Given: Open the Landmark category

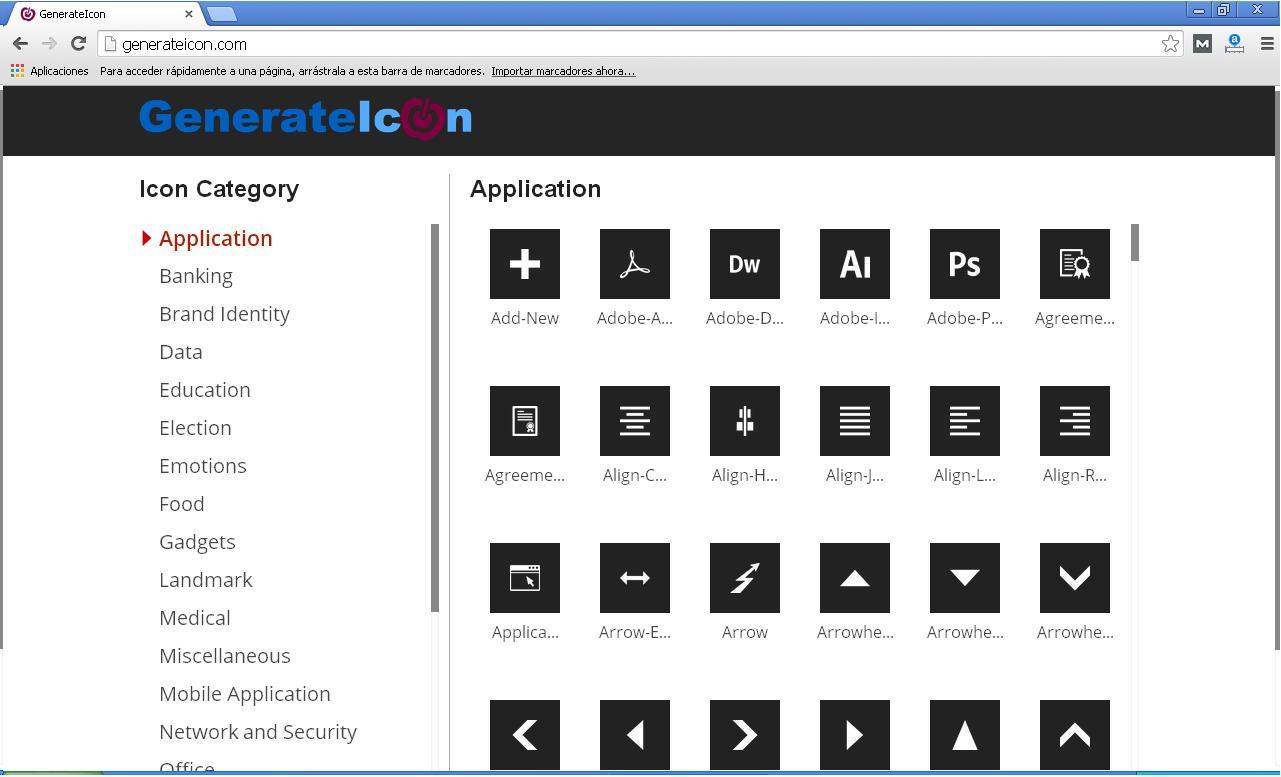Looking at the screenshot, I should pos(206,580).
